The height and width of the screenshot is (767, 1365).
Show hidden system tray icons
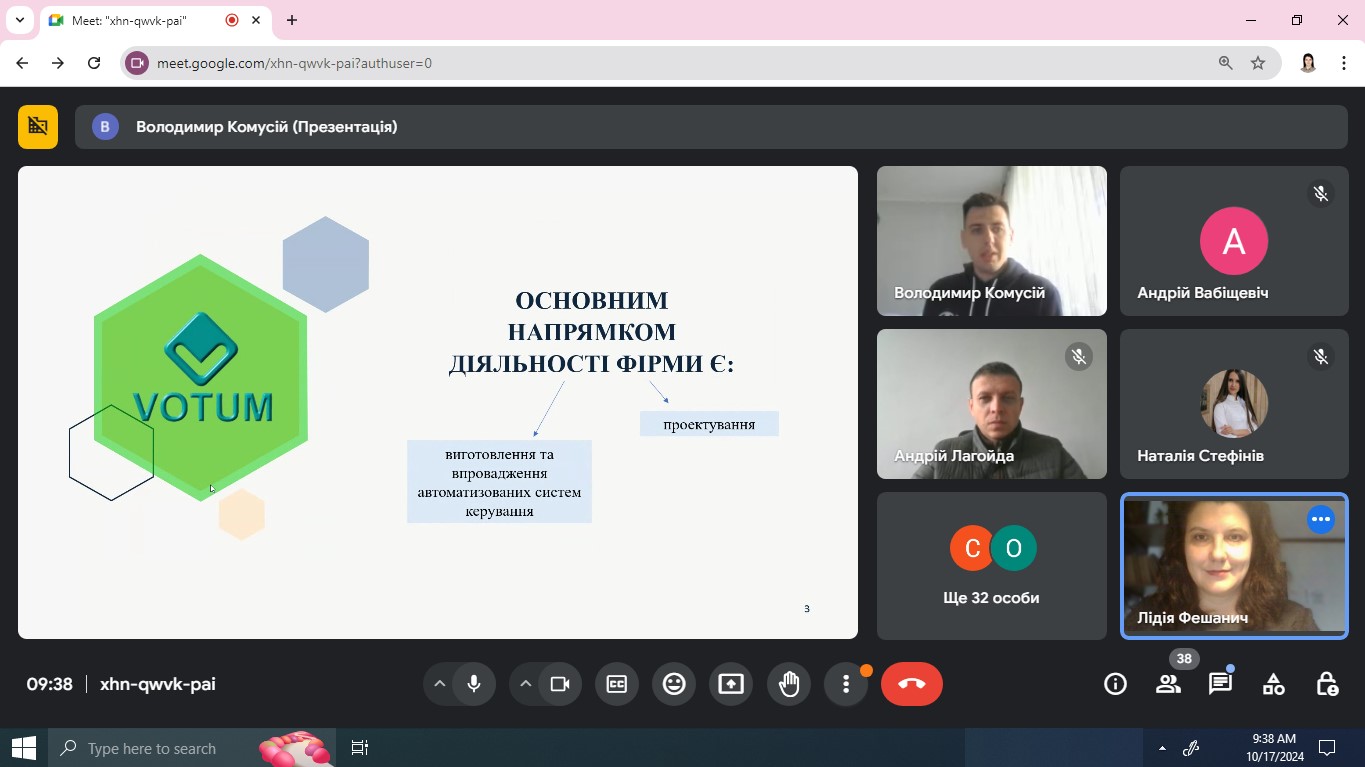1162,748
